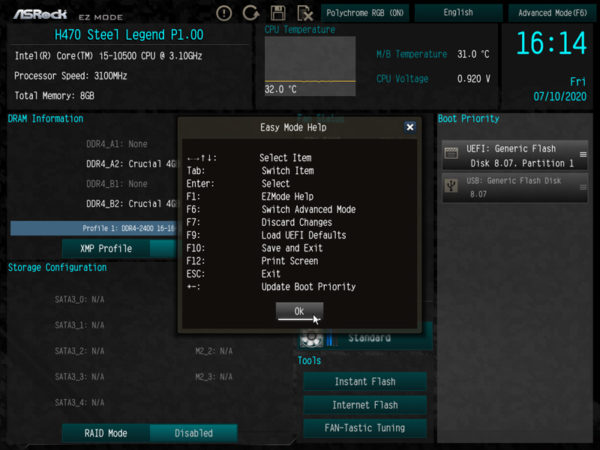Click the USB symbol icon in boot priority
Screen dimensions: 600x450
[452, 186]
